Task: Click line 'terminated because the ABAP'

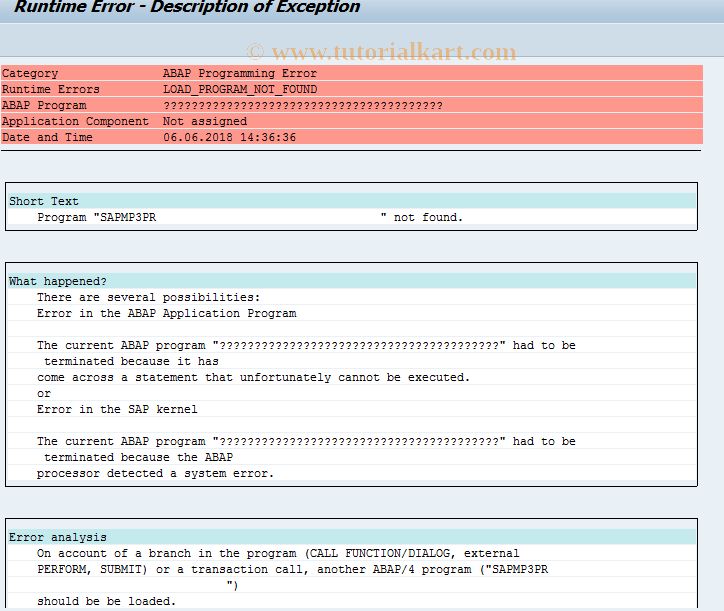Action: coord(139,457)
